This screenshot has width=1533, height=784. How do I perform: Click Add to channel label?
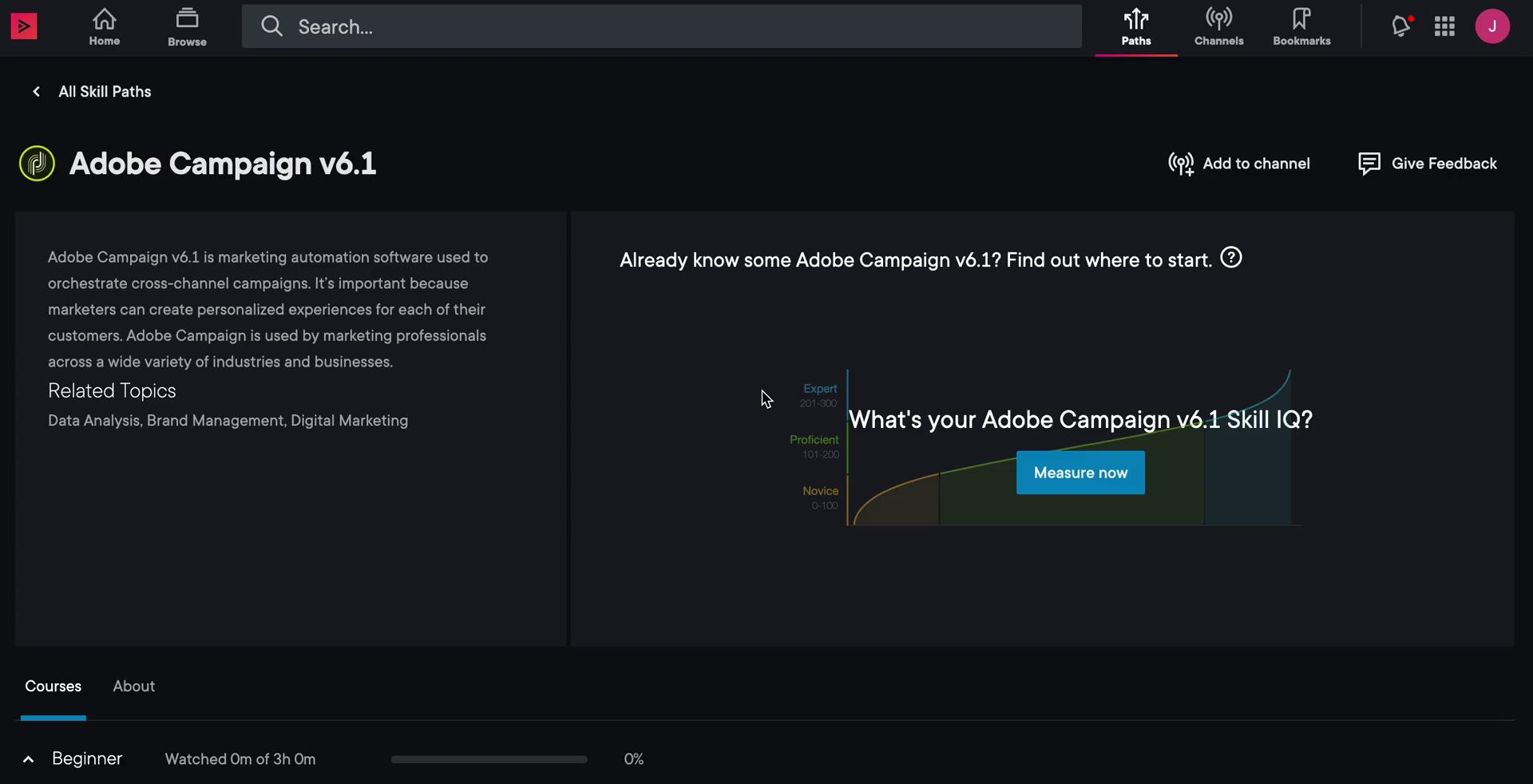1256,164
